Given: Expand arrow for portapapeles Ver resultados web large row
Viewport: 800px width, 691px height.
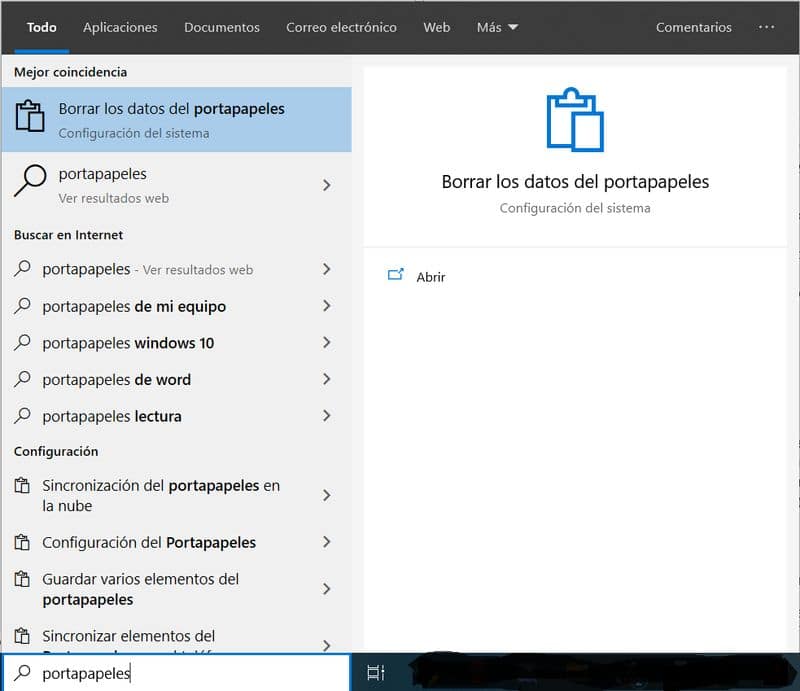Looking at the screenshot, I should [327, 185].
